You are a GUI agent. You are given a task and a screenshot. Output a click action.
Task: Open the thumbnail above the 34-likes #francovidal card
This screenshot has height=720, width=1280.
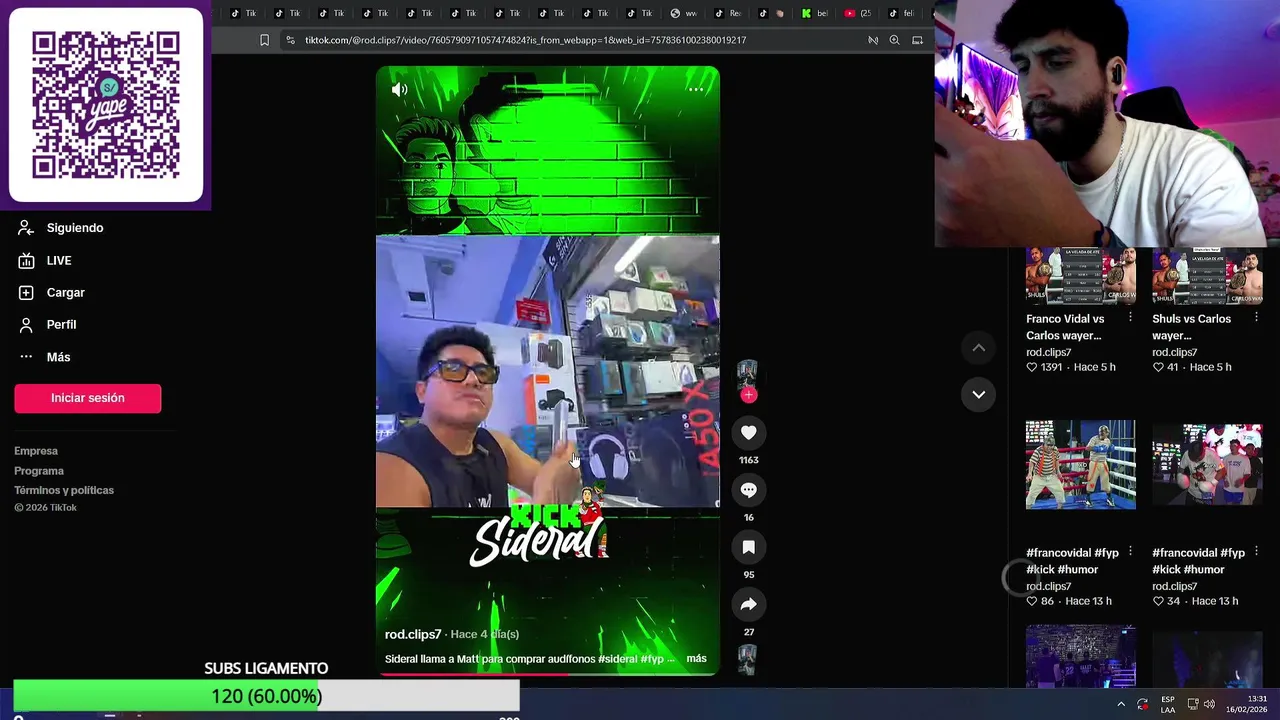(1207, 465)
